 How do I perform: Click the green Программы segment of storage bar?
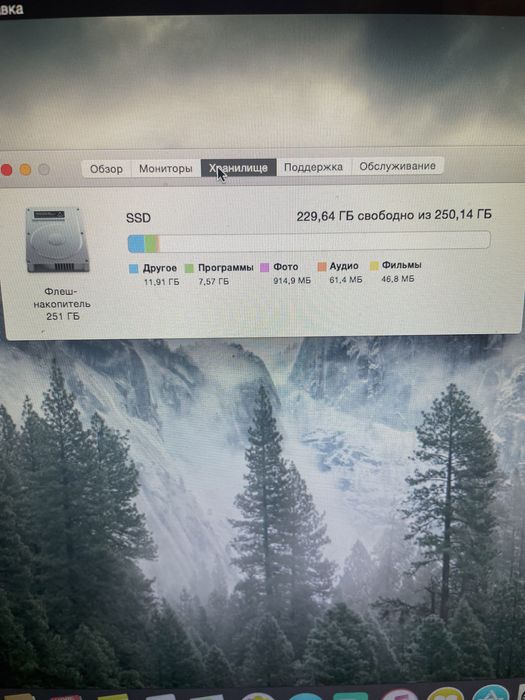150,244
